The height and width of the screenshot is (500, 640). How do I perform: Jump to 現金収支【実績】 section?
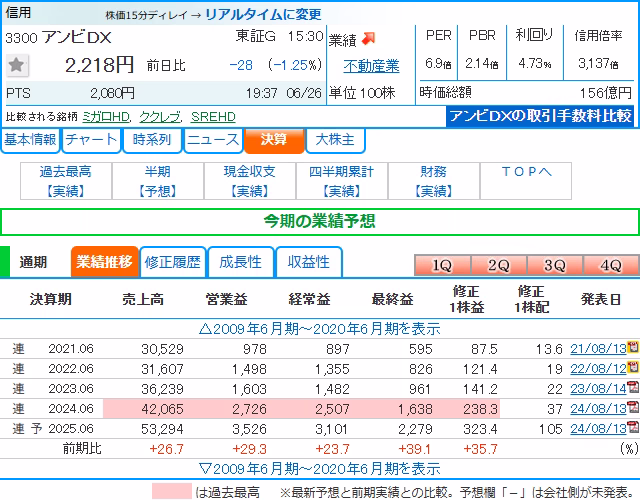(250, 181)
